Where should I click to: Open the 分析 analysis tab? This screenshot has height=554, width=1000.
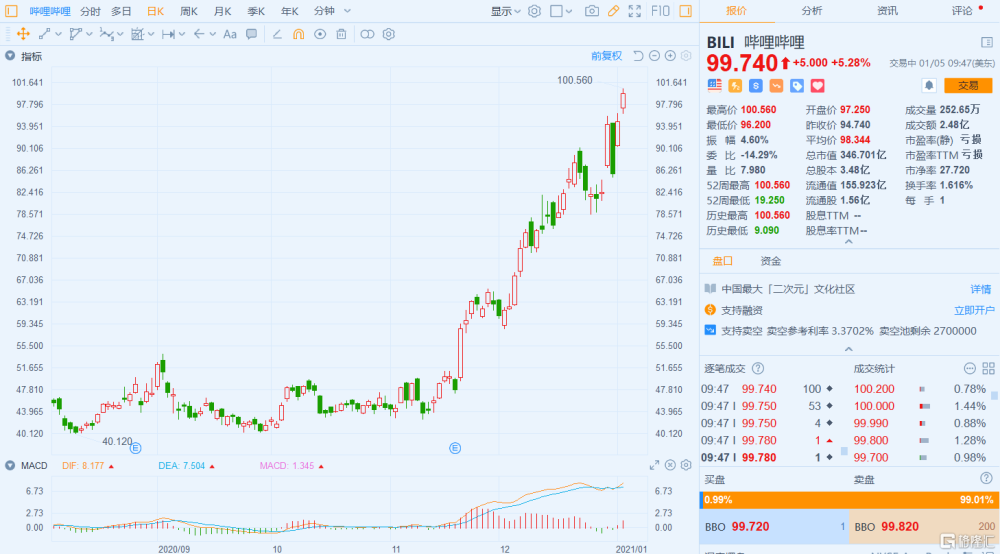pos(812,11)
